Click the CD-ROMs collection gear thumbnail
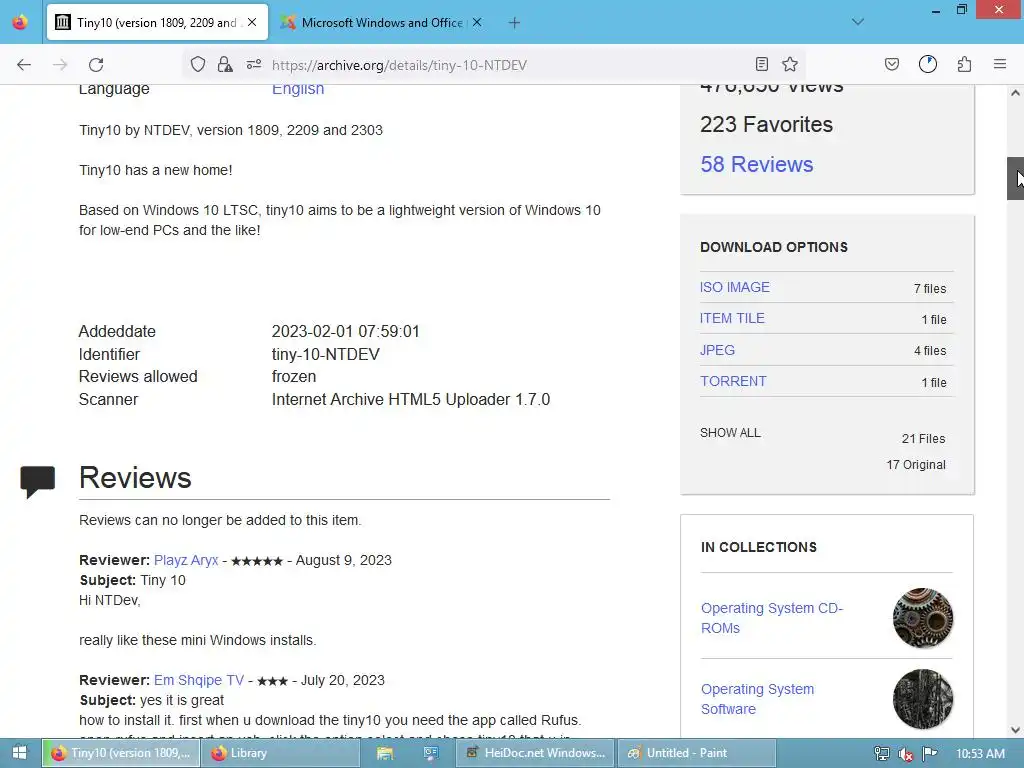1024x768 pixels. click(x=923, y=618)
